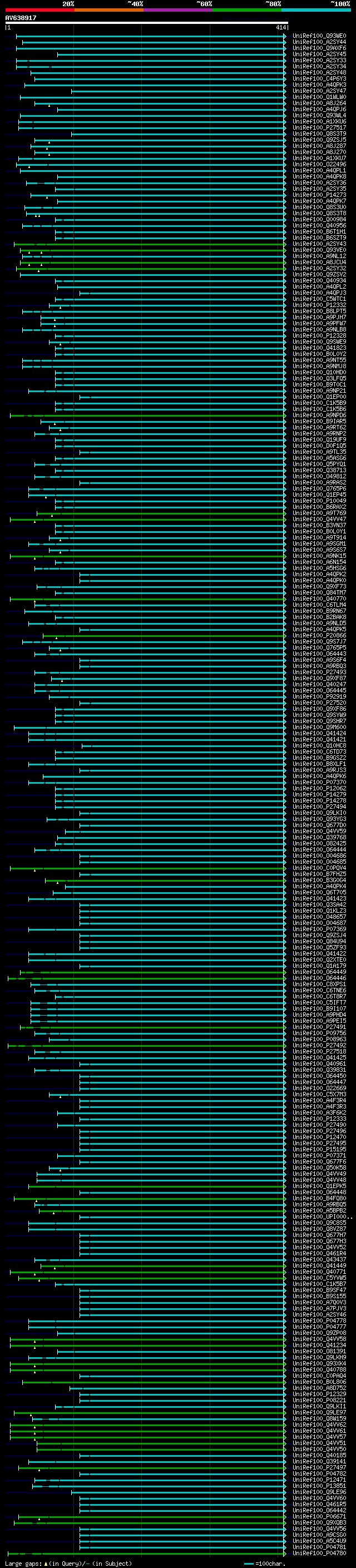Select hit UniRef100_Q1WLW0
The width and height of the screenshot is (356, 1568).
pos(319,97)
